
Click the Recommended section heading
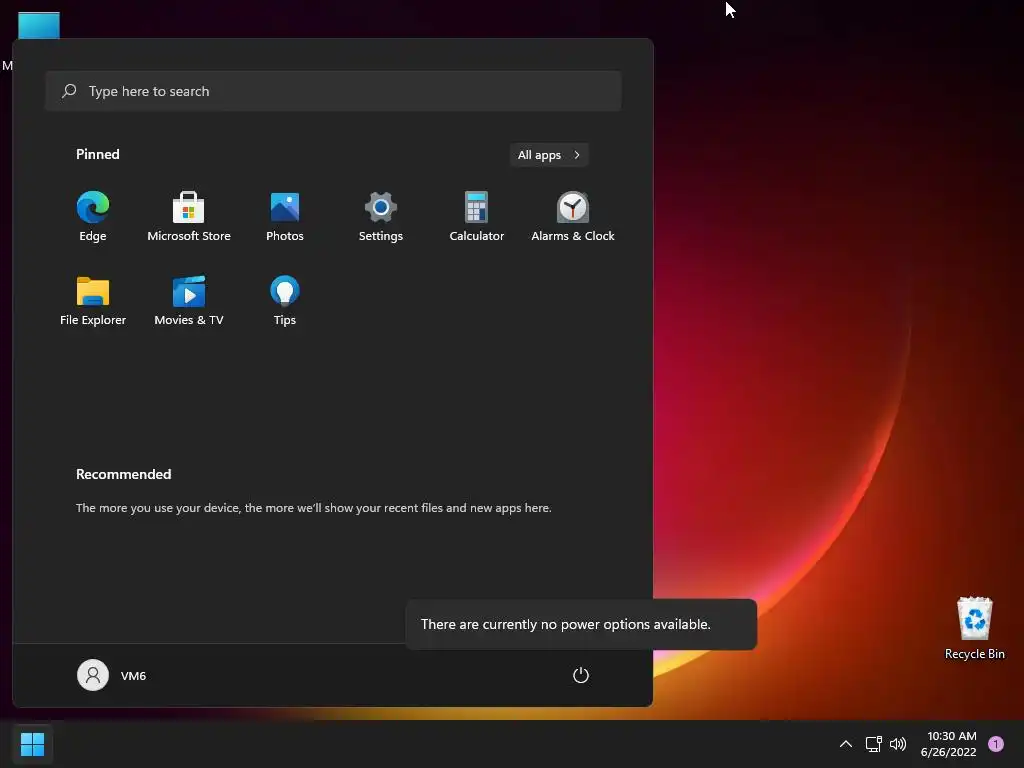(x=123, y=474)
